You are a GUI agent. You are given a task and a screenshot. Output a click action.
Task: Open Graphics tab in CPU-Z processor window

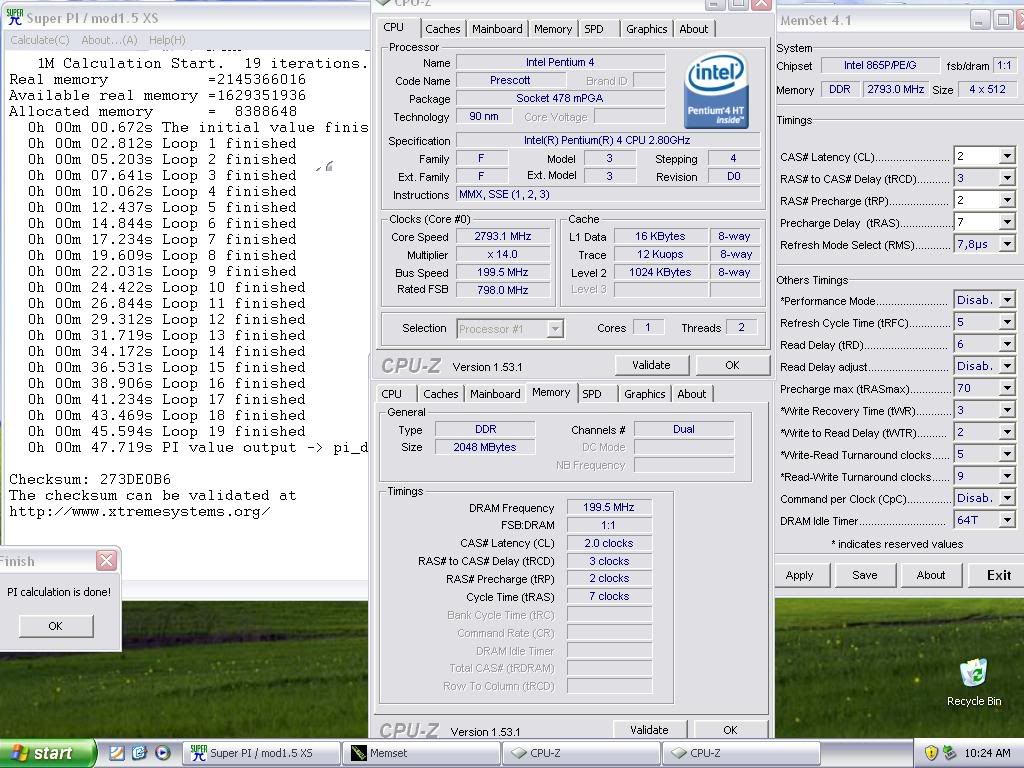(647, 29)
